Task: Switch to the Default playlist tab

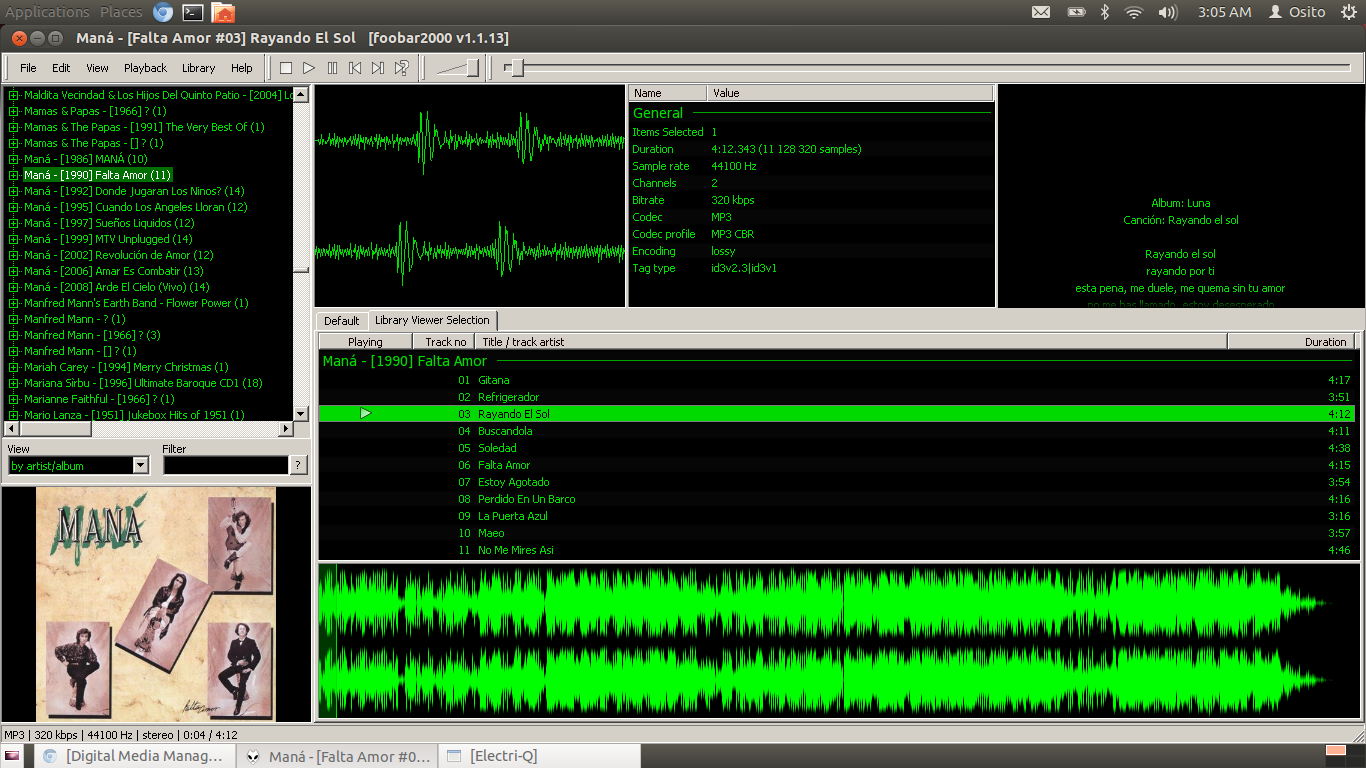Action: (x=341, y=321)
